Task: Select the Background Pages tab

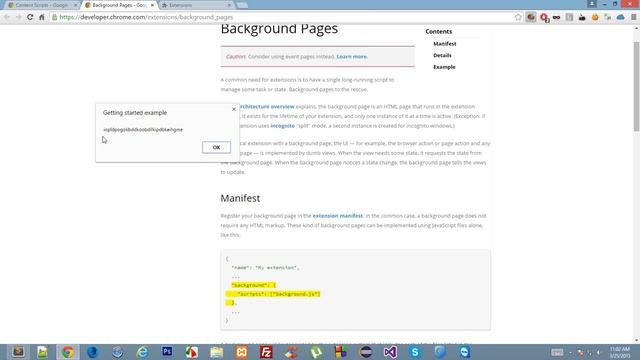Action: point(119,5)
